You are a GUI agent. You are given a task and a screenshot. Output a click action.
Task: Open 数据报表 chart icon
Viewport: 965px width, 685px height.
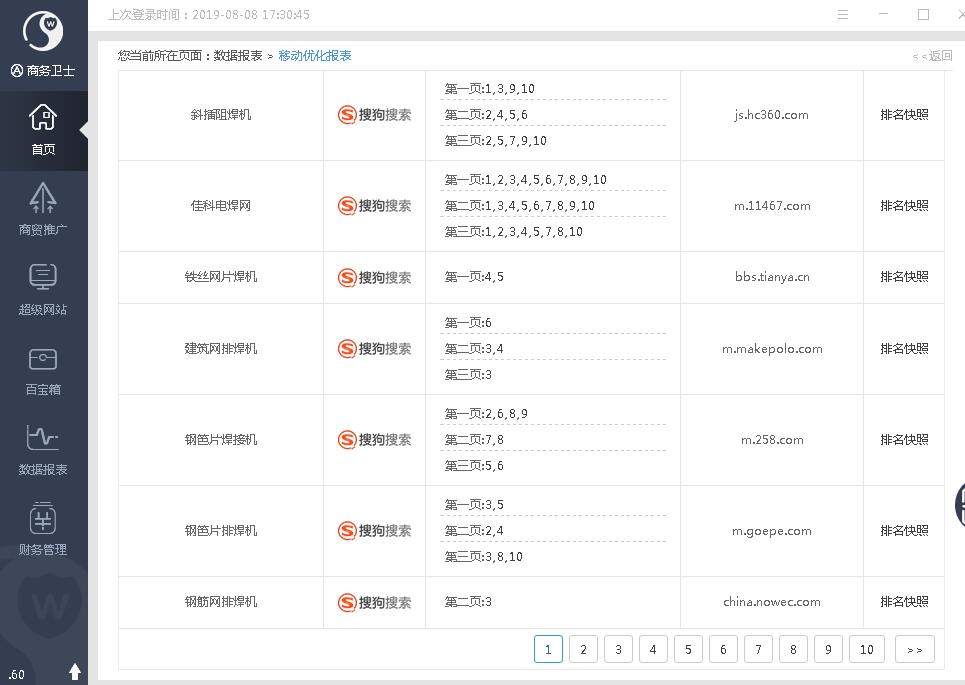click(43, 448)
